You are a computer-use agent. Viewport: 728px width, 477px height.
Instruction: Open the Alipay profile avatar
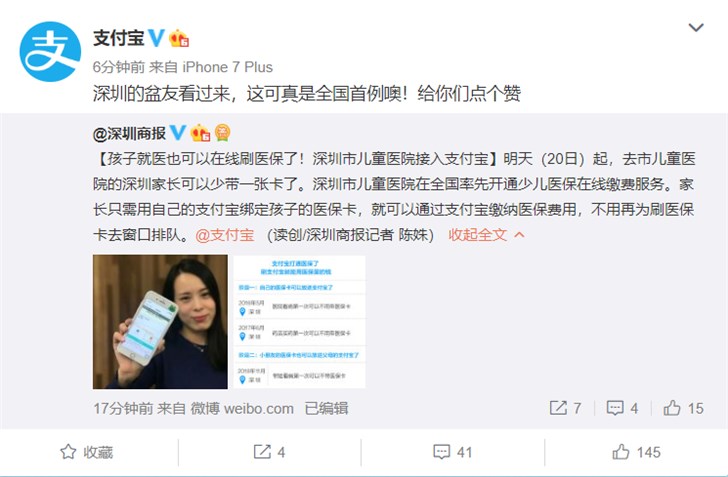pos(50,52)
